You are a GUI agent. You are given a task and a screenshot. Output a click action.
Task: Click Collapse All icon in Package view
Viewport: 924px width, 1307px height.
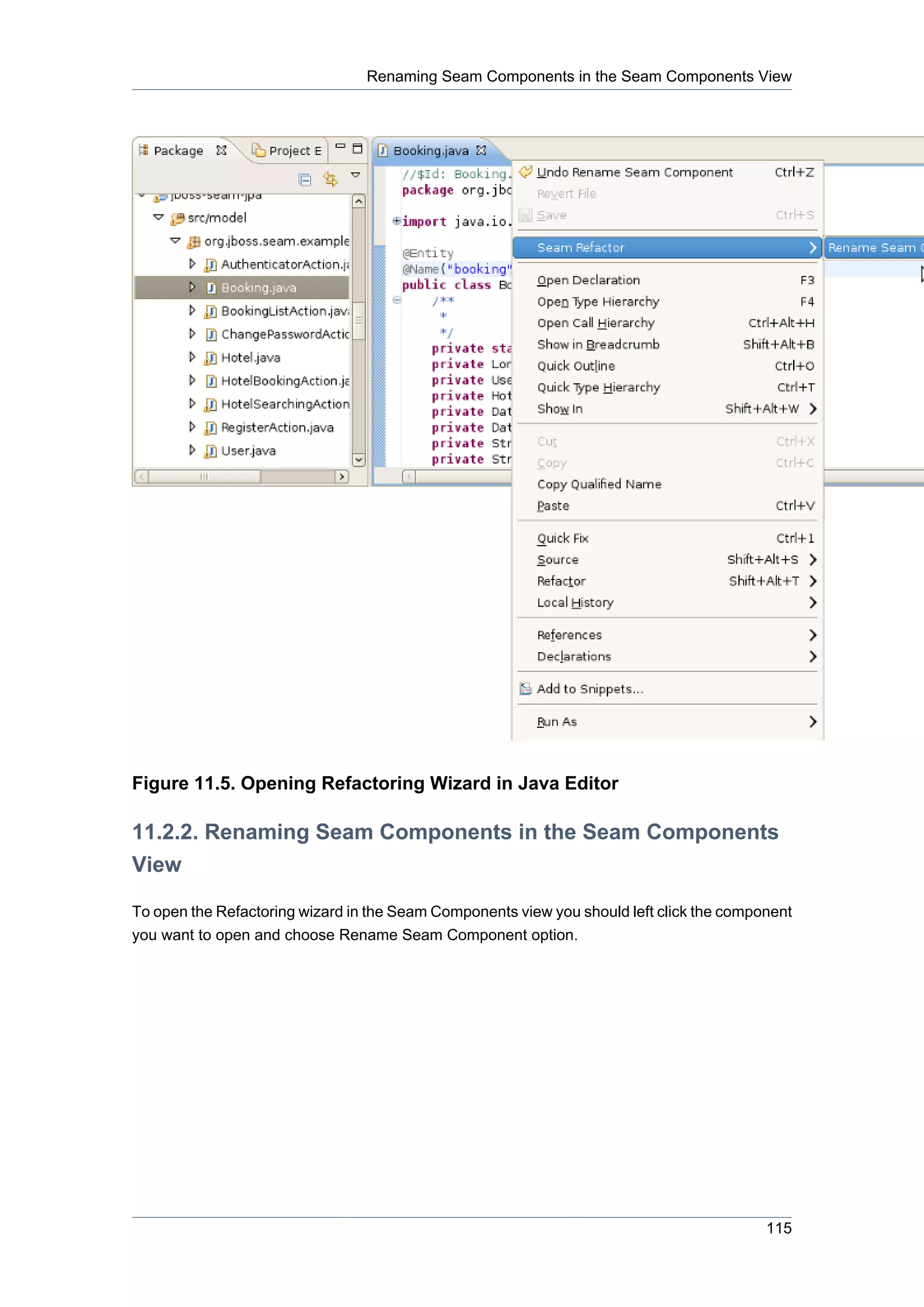tap(305, 179)
